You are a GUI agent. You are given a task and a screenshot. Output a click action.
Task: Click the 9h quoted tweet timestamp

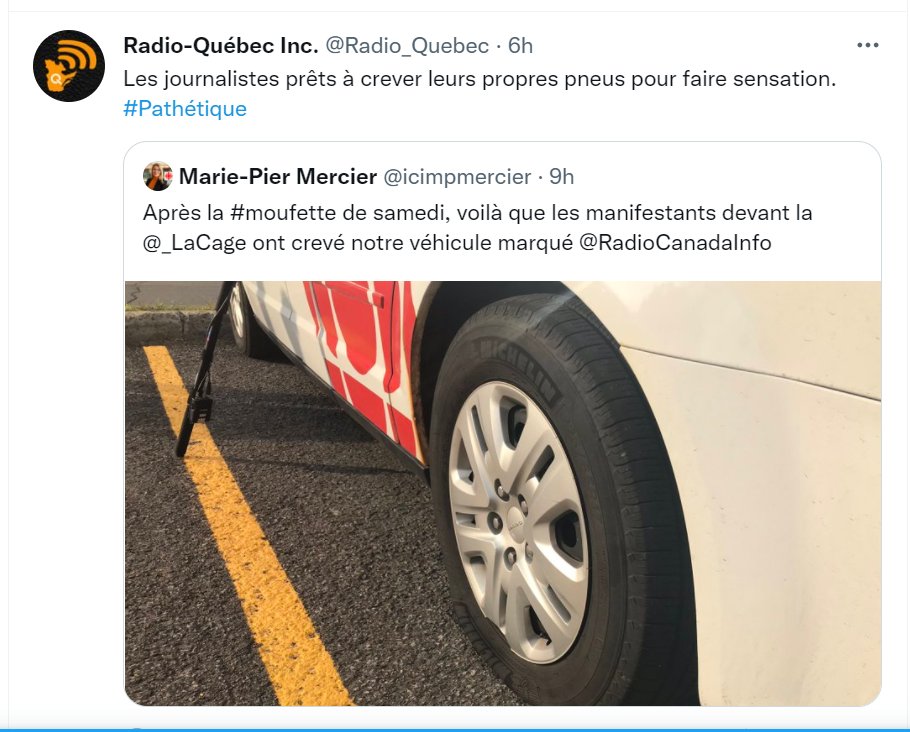[562, 176]
